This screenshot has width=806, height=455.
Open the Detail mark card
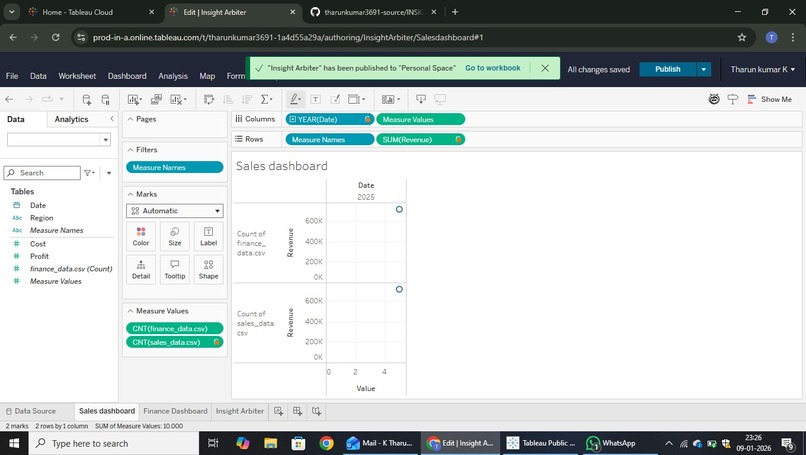coord(141,269)
